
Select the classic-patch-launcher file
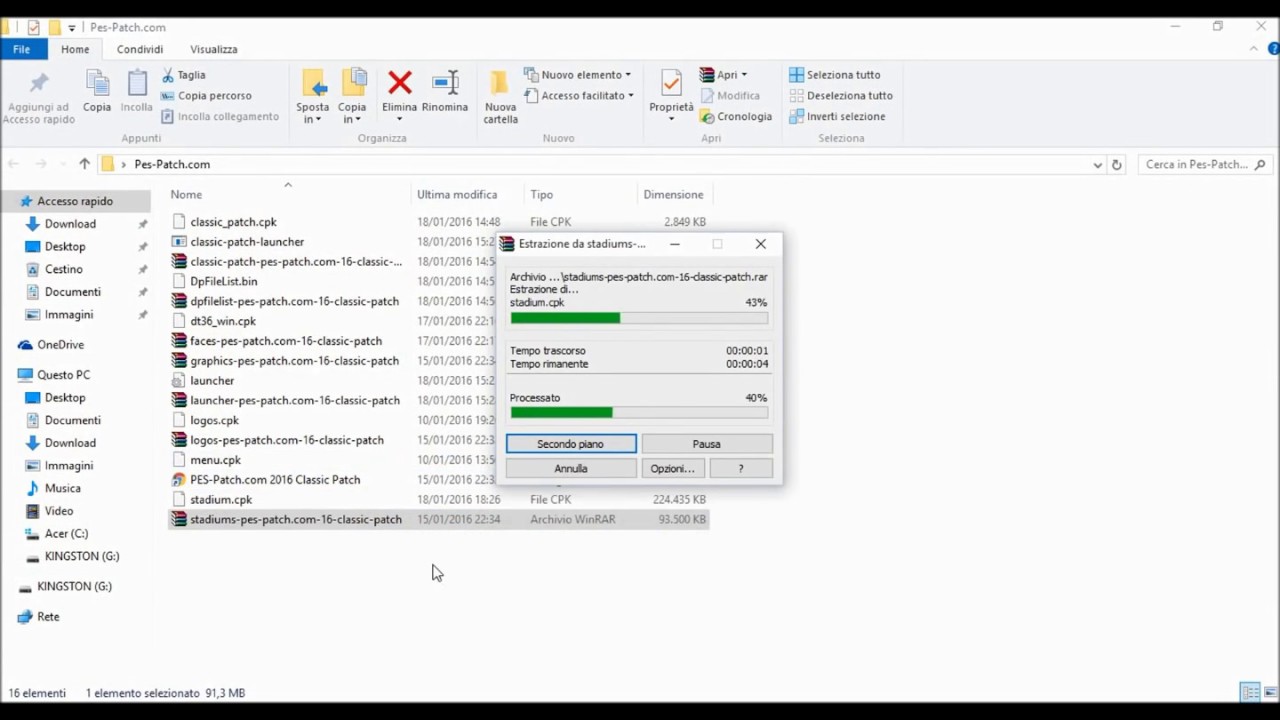(x=247, y=242)
